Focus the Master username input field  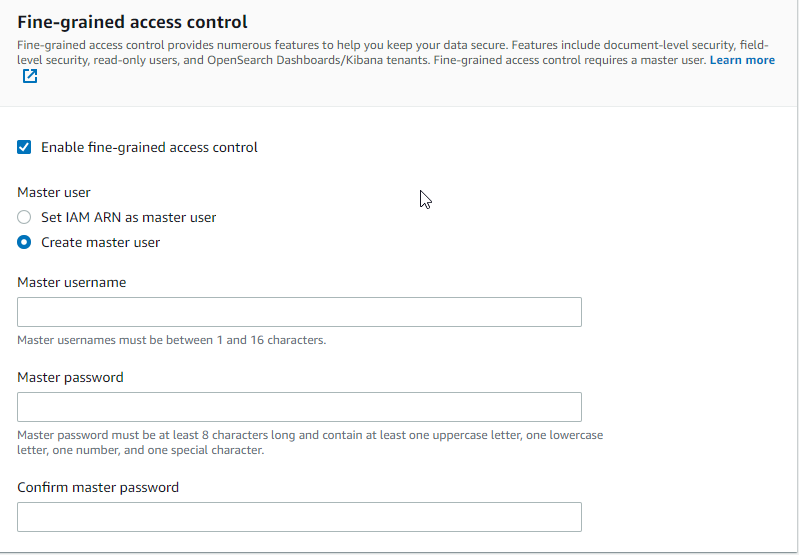coord(299,312)
